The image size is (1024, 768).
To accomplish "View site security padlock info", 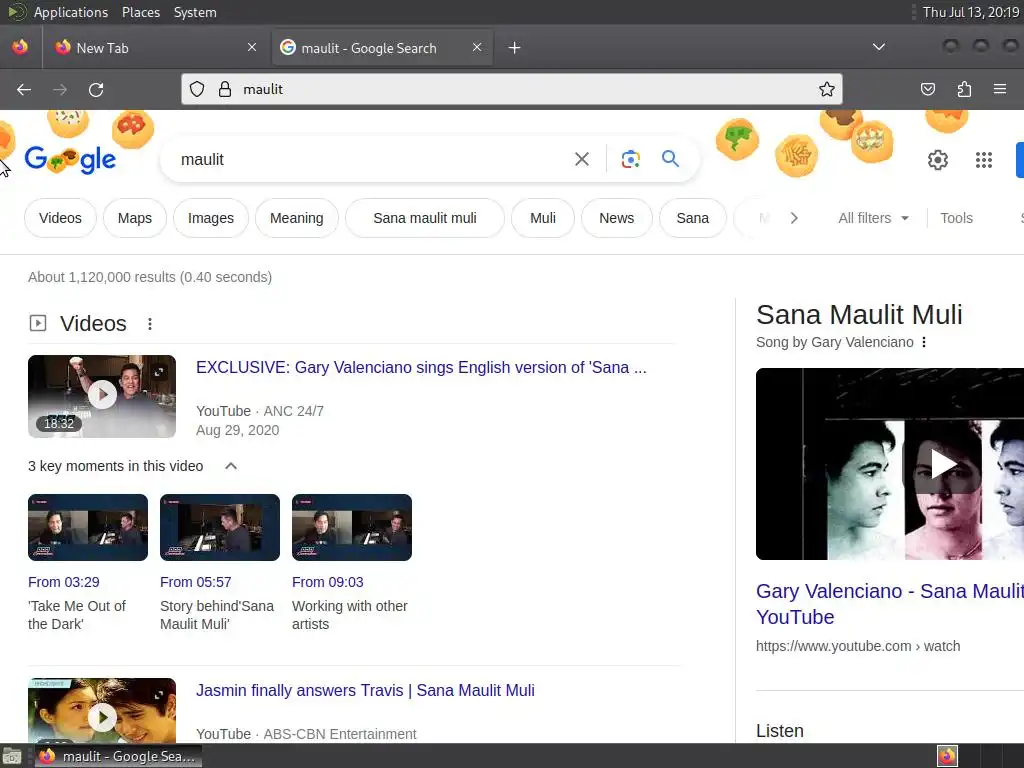I will click(225, 89).
